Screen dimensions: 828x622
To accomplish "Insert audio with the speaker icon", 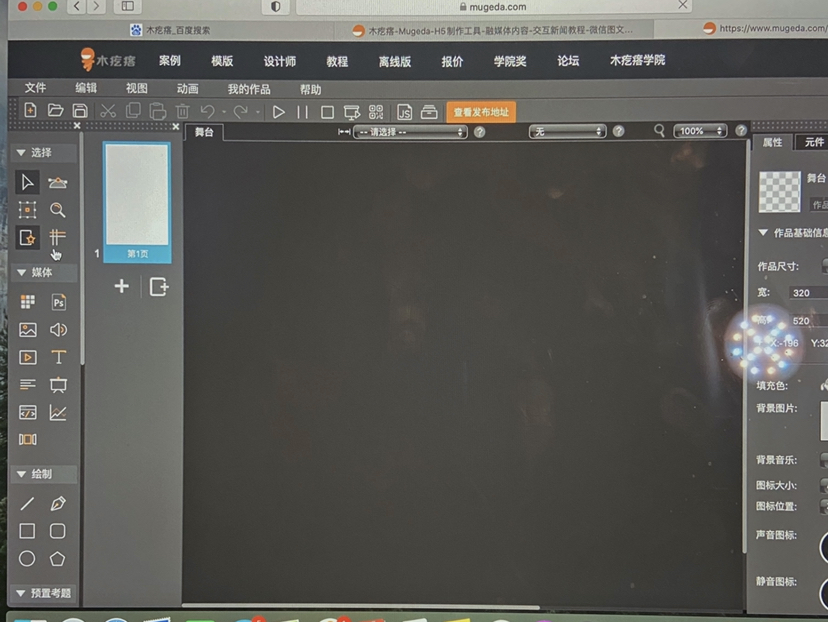I will 58,330.
